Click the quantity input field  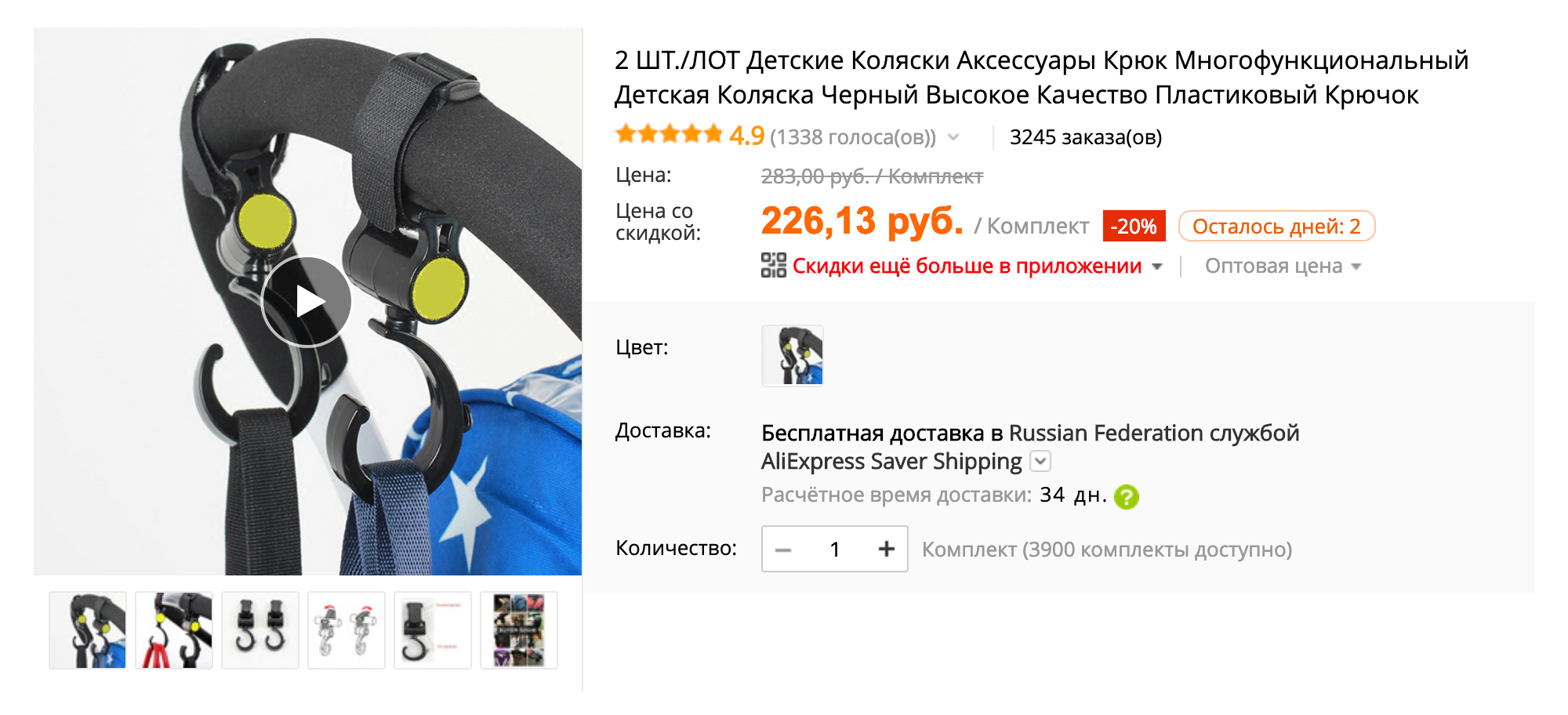pos(835,549)
